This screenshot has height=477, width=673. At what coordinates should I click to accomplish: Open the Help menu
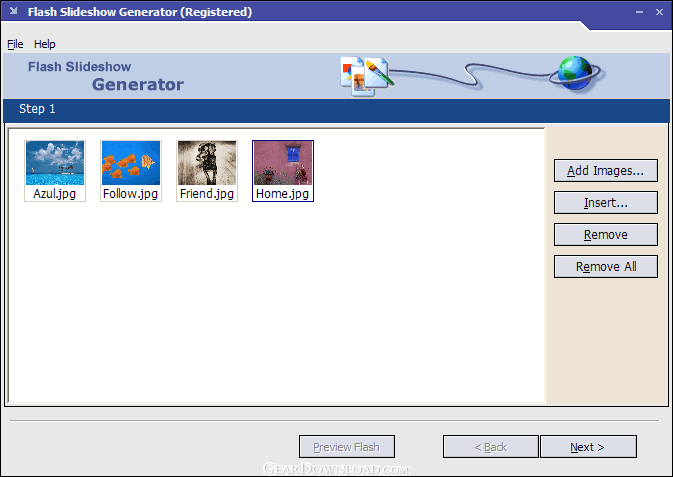[x=45, y=44]
